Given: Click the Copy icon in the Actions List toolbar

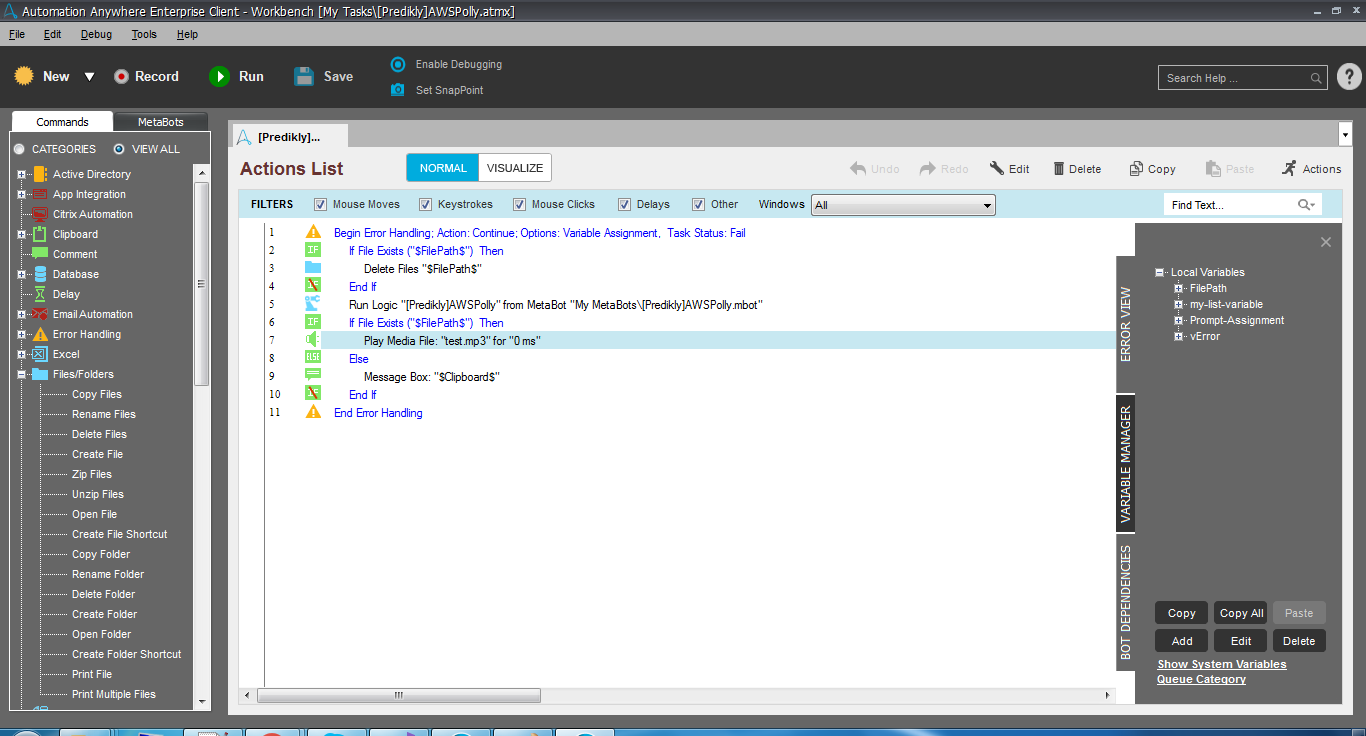Looking at the screenshot, I should tap(1136, 169).
